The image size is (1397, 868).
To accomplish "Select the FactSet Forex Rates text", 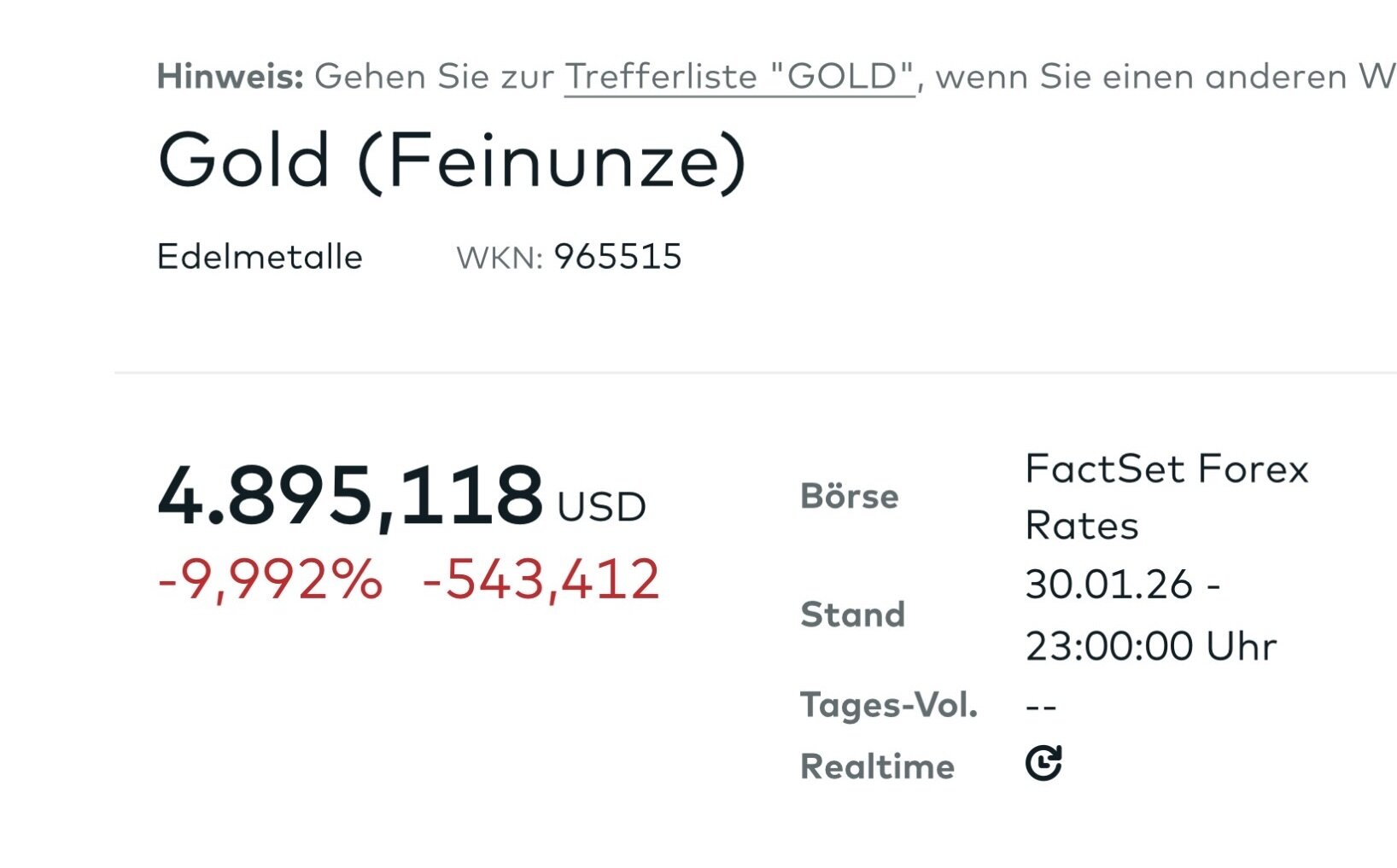I will pyautogui.click(x=1166, y=497).
